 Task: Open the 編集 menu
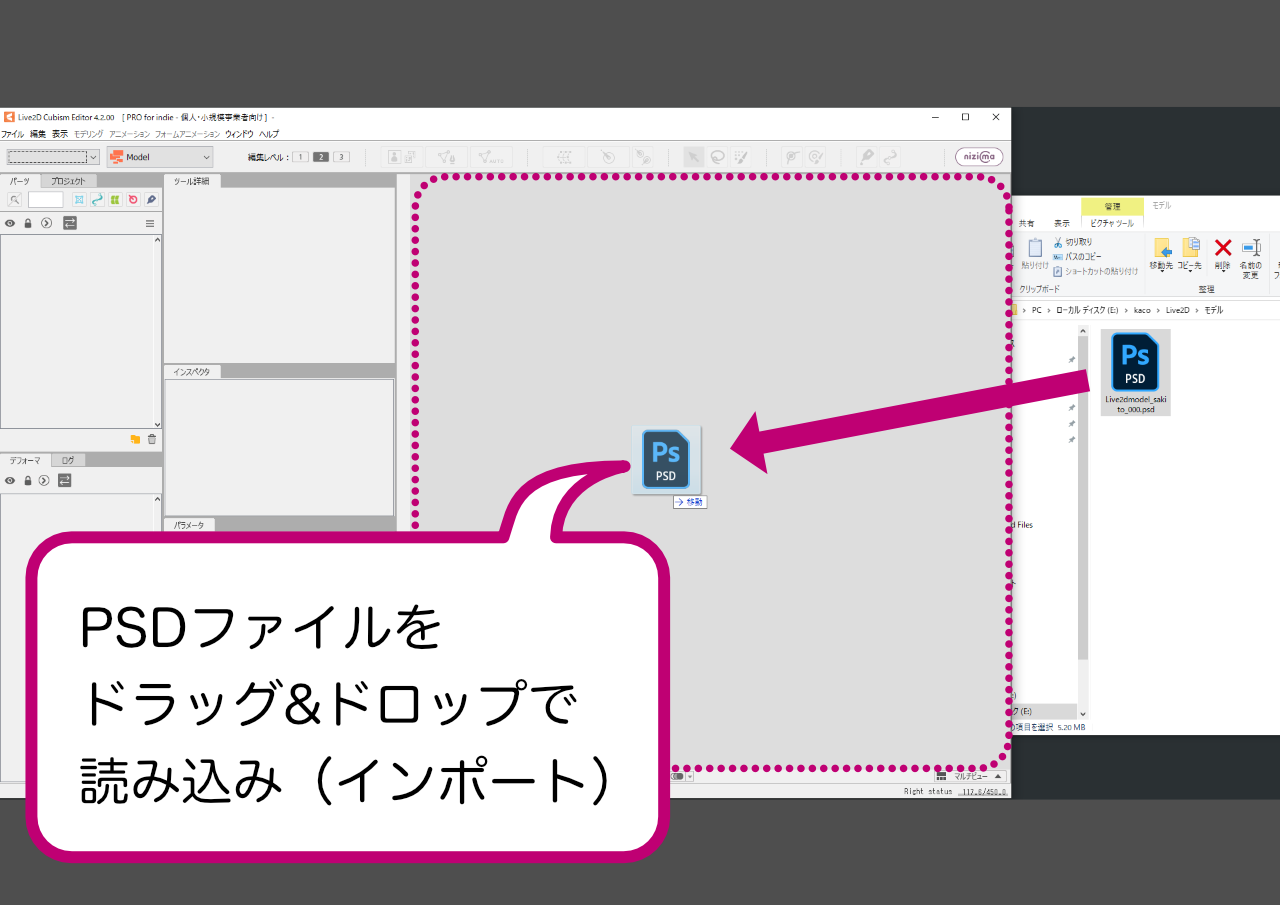(37, 134)
